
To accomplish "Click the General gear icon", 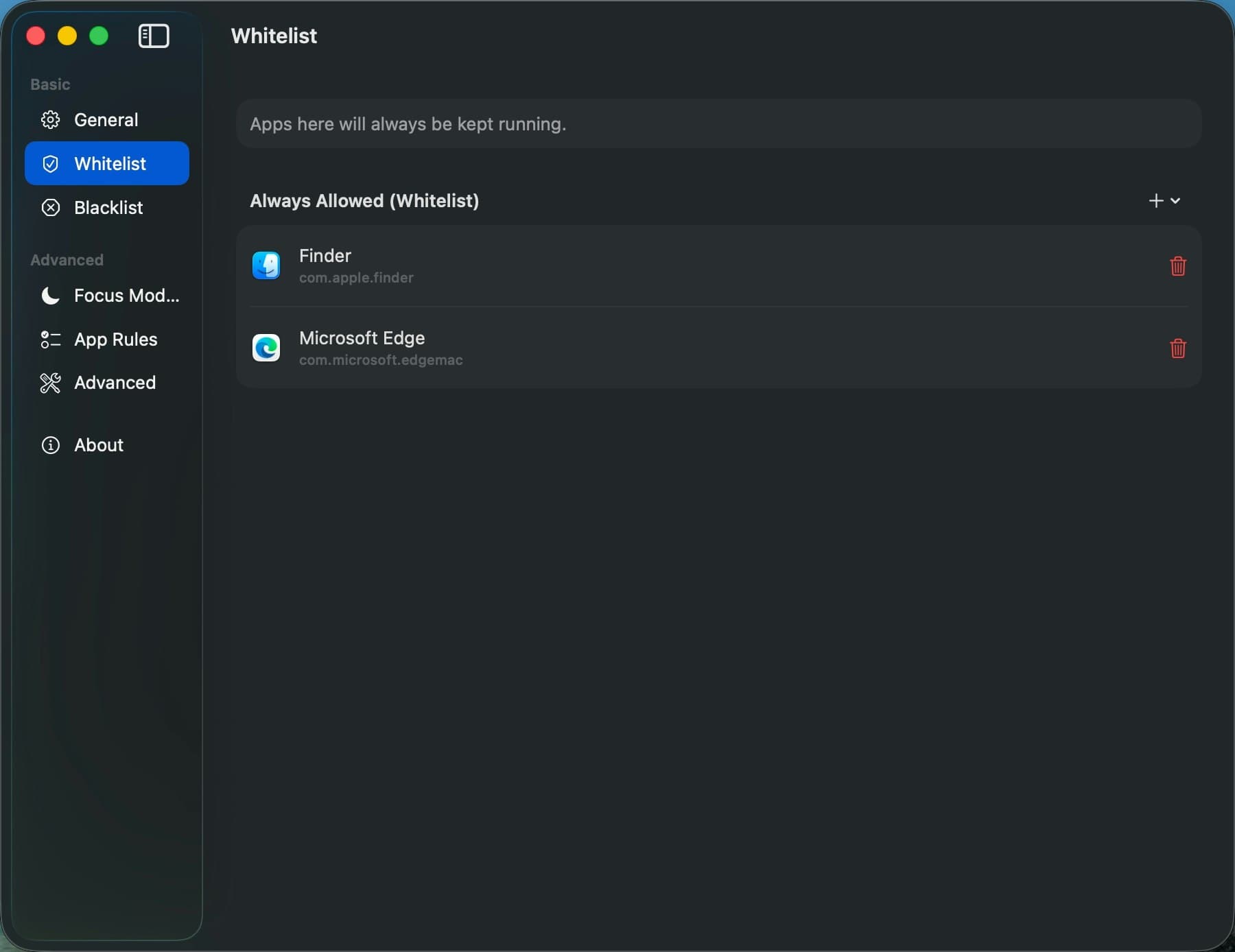I will tap(50, 120).
